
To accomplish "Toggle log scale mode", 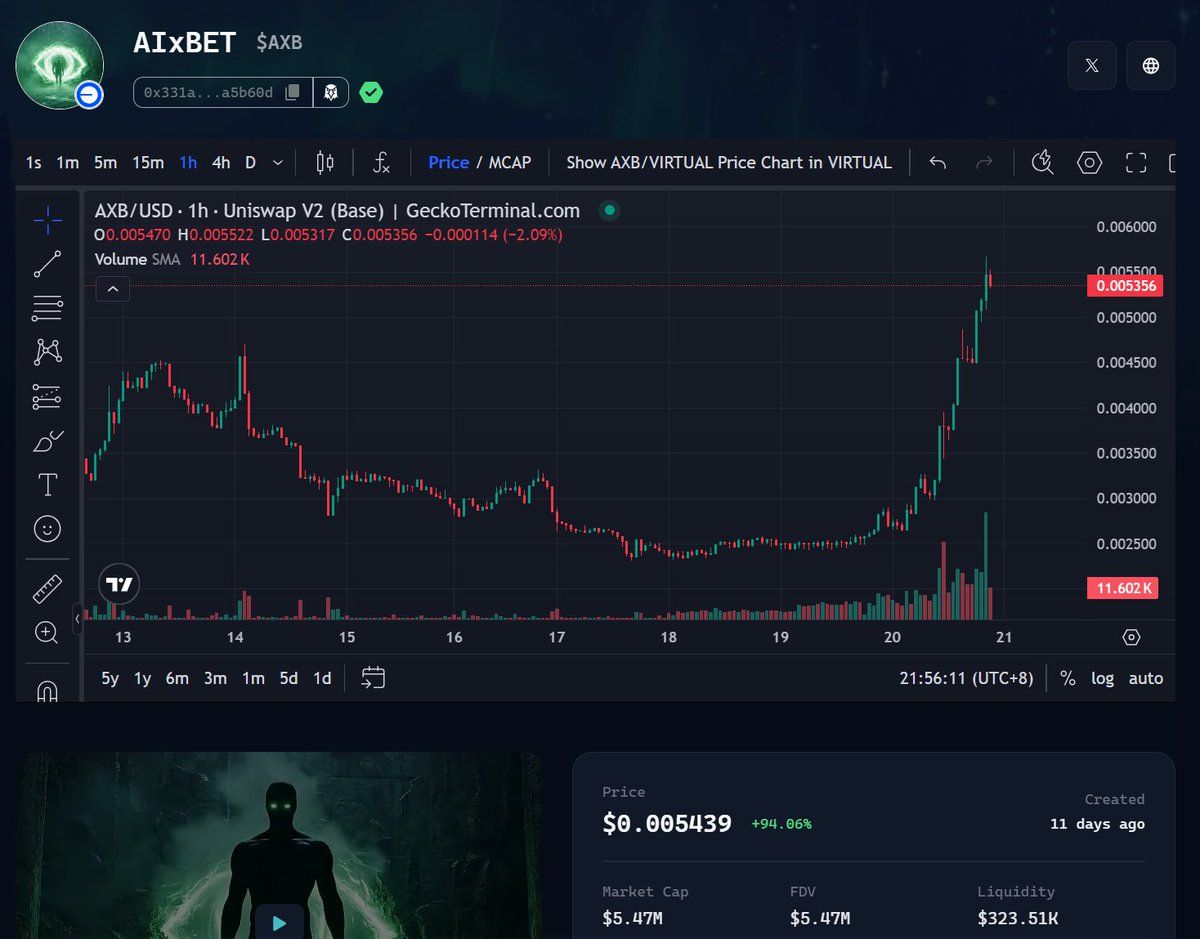I will [x=1102, y=678].
